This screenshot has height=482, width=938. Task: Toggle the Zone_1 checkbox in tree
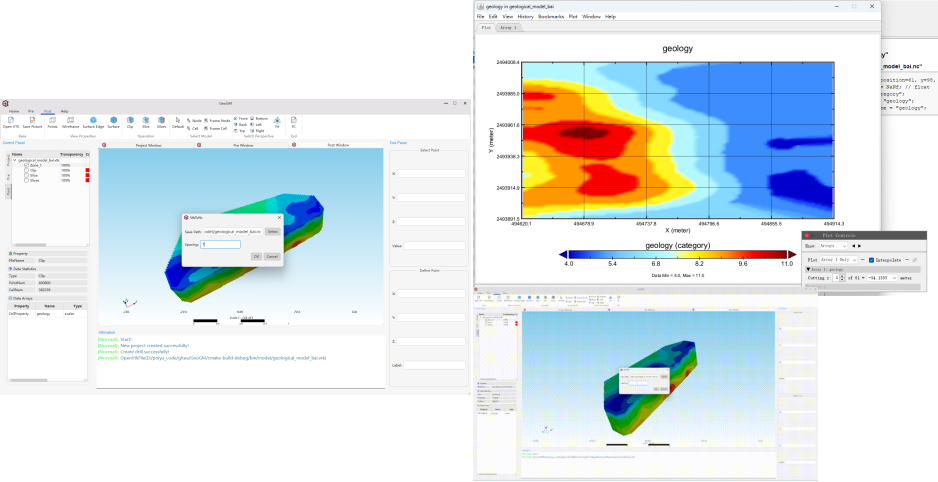26,165
